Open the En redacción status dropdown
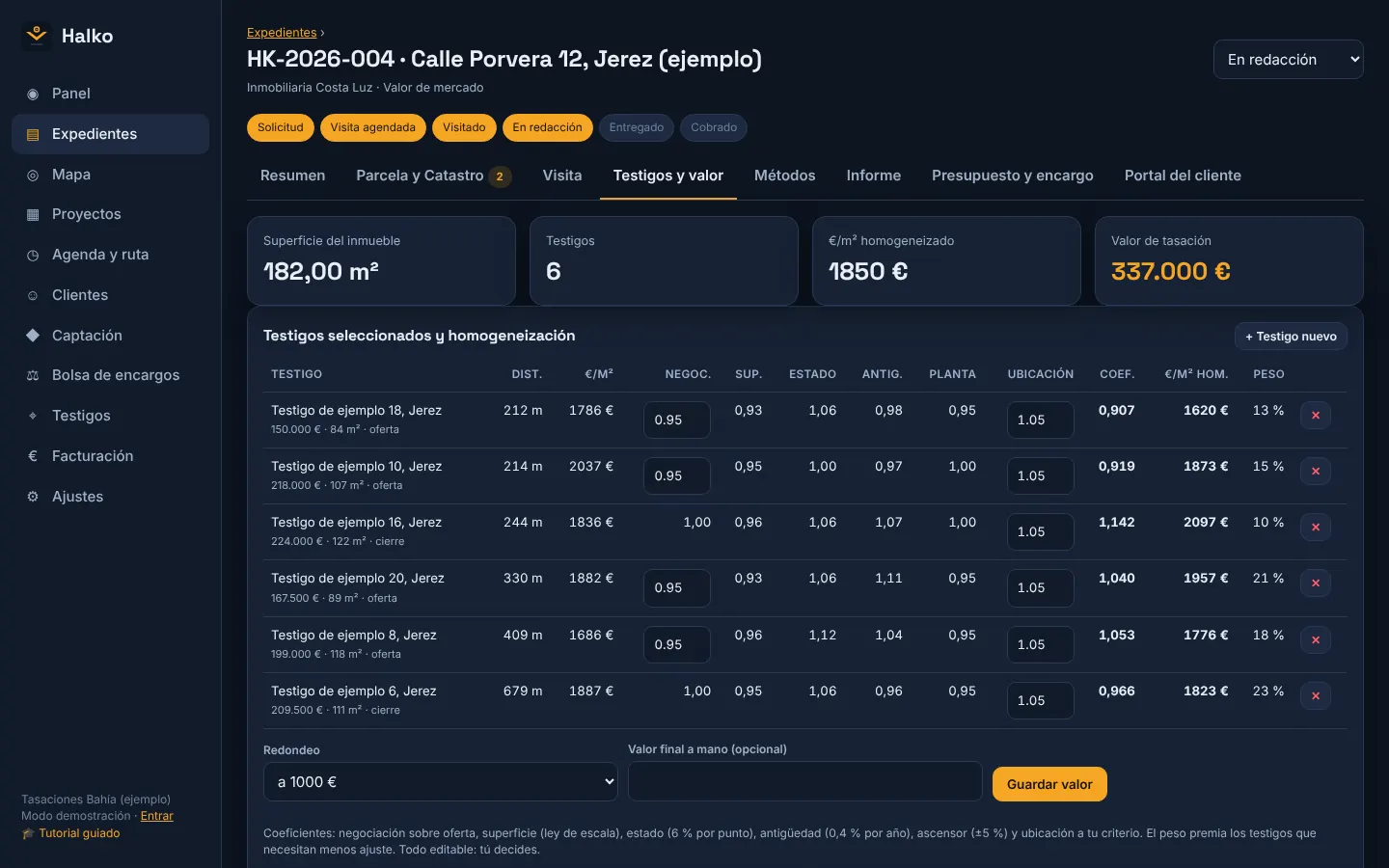Viewport: 1389px width, 868px height. coord(1288,59)
